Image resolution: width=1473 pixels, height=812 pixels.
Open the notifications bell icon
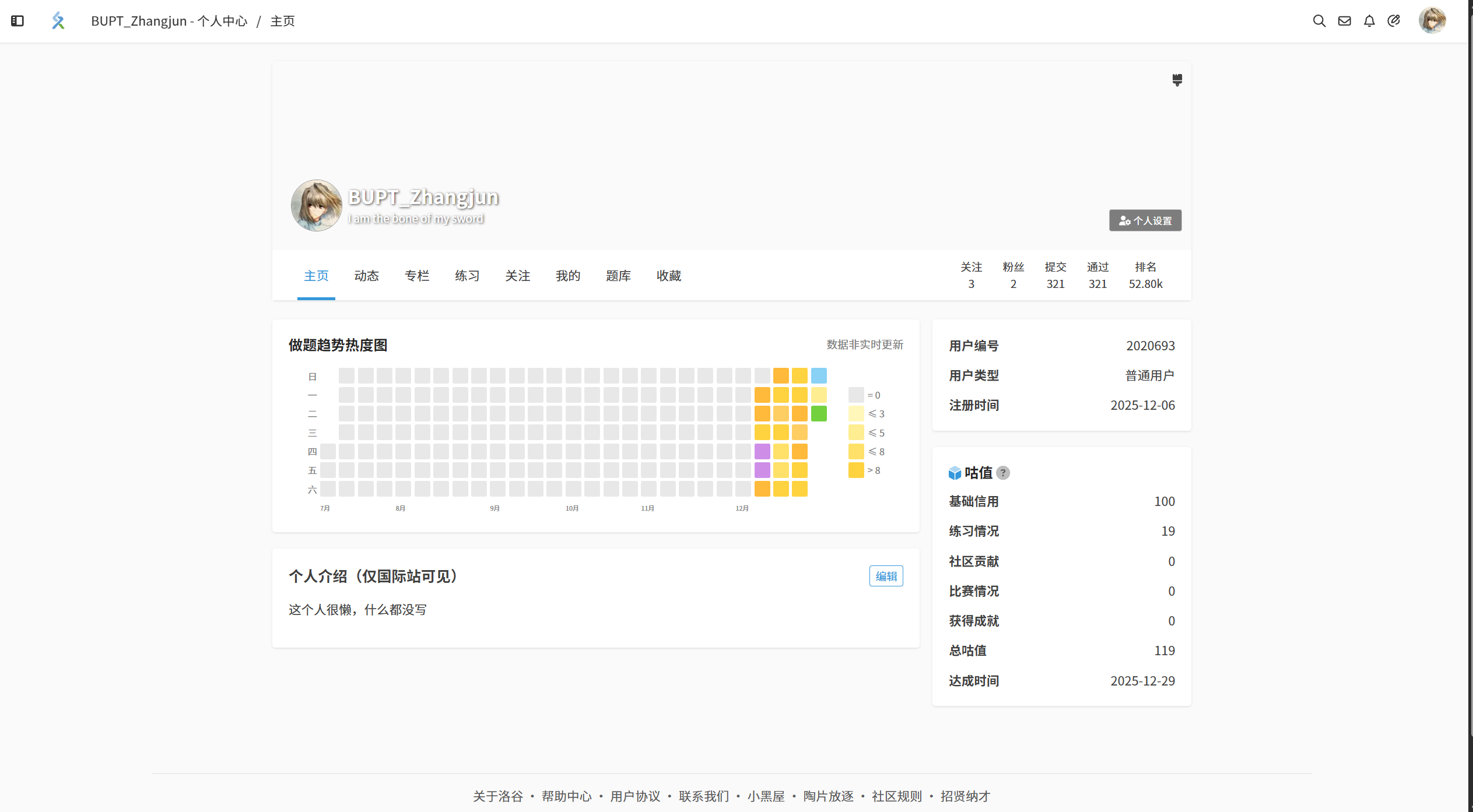pos(1369,21)
